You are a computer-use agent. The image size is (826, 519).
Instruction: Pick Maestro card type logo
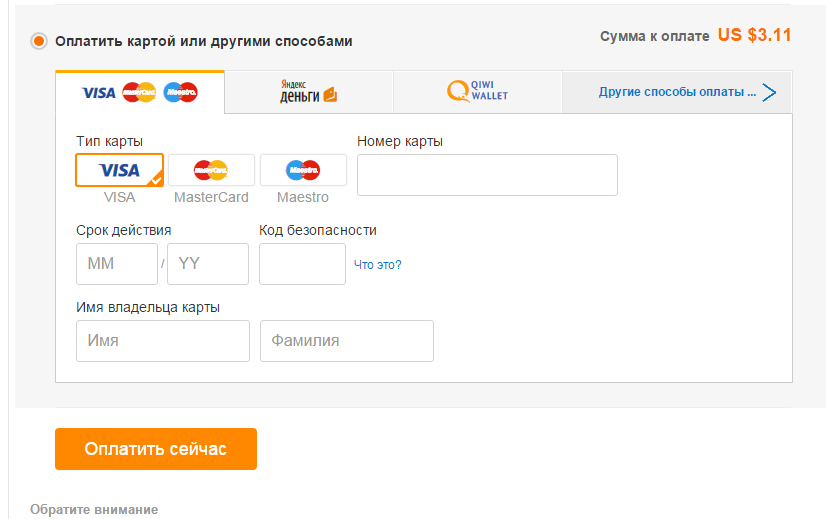coord(303,170)
